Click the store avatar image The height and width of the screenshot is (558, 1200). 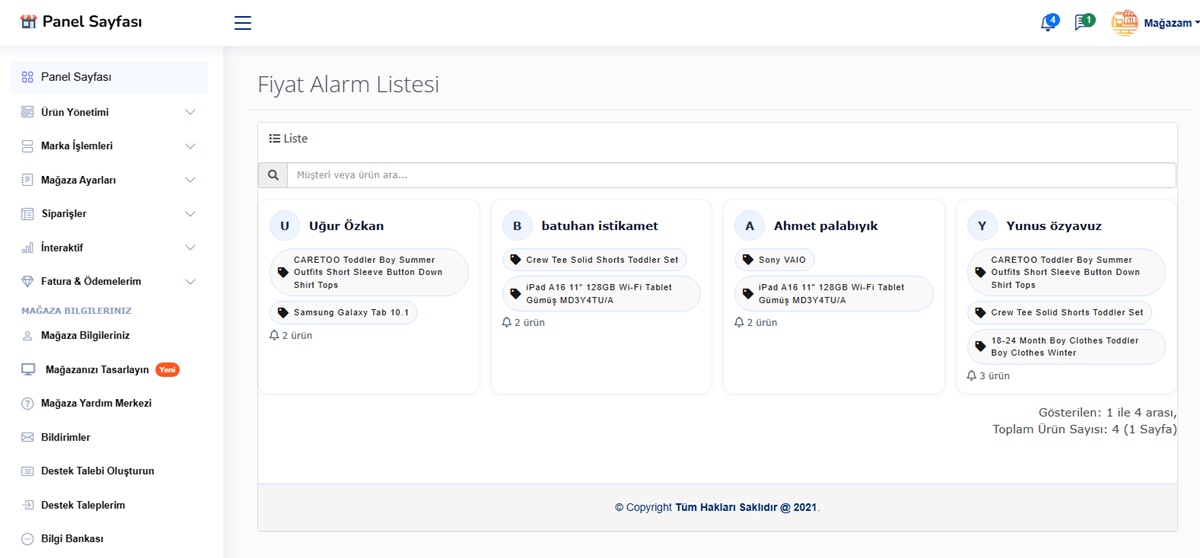coord(1125,23)
